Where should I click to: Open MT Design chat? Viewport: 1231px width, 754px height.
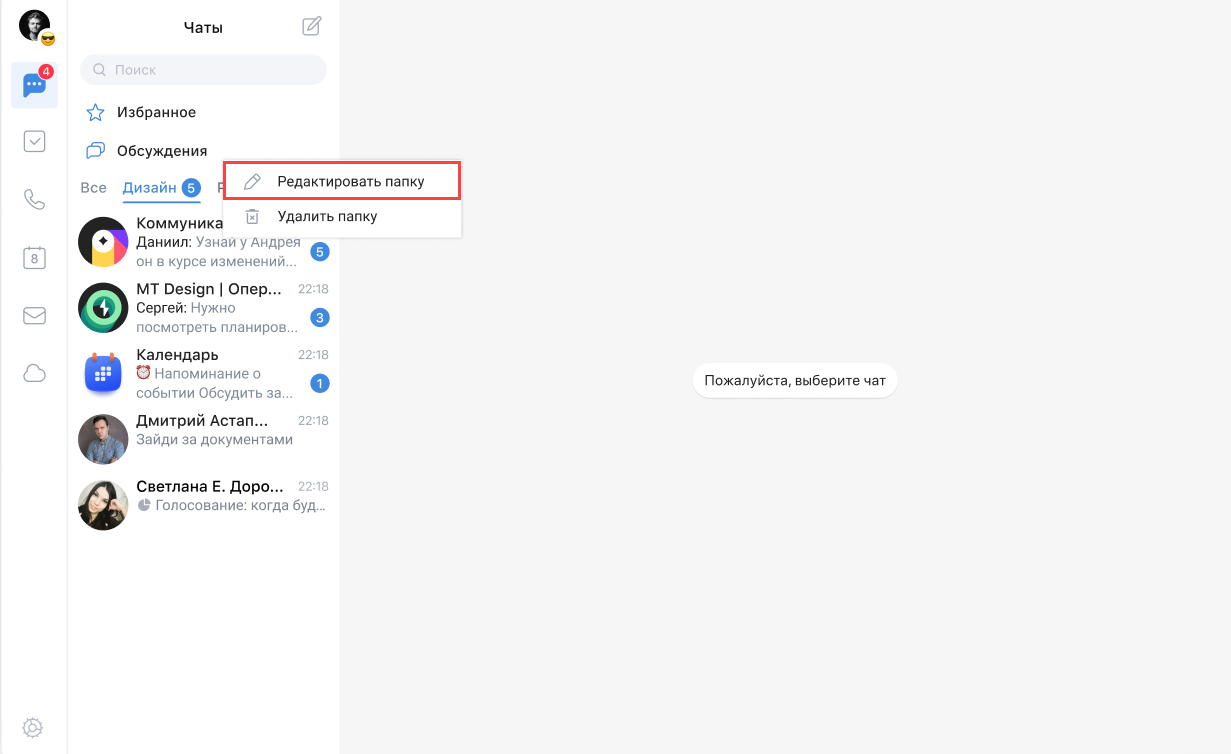coord(203,308)
